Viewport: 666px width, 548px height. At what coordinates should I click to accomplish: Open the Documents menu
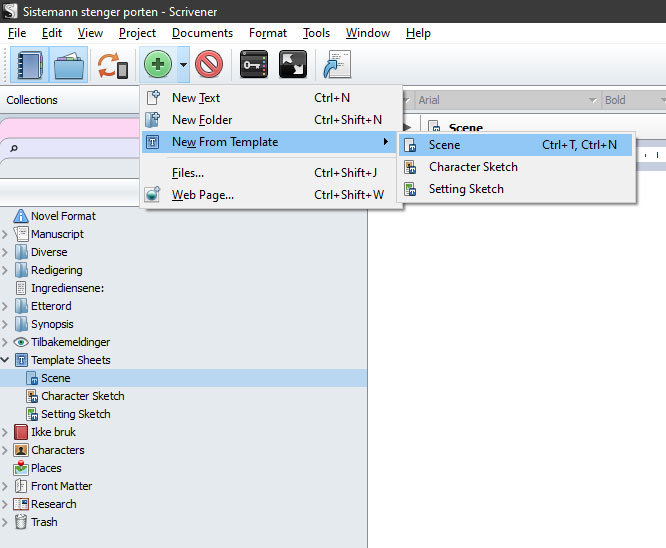[x=202, y=33]
